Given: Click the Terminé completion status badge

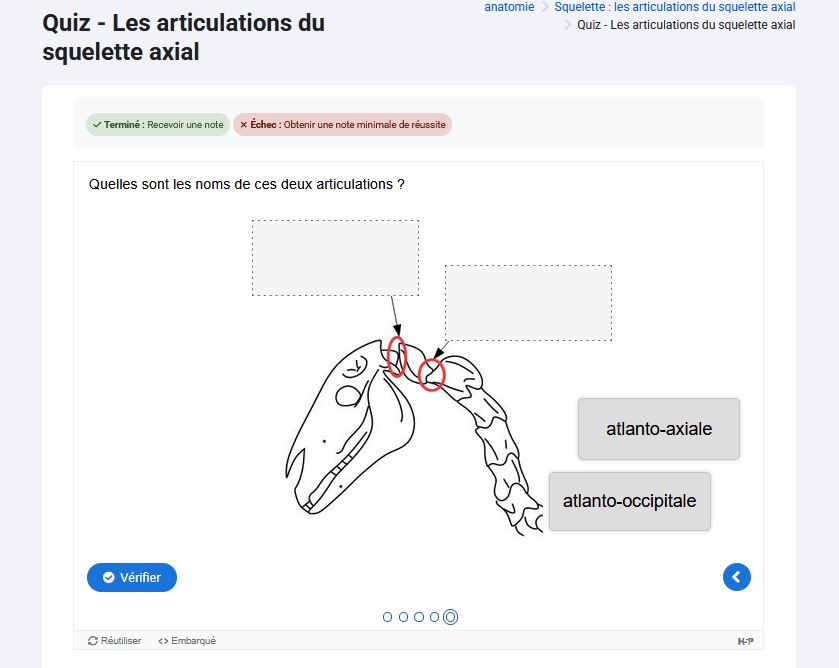Looking at the screenshot, I should pyautogui.click(x=158, y=125).
